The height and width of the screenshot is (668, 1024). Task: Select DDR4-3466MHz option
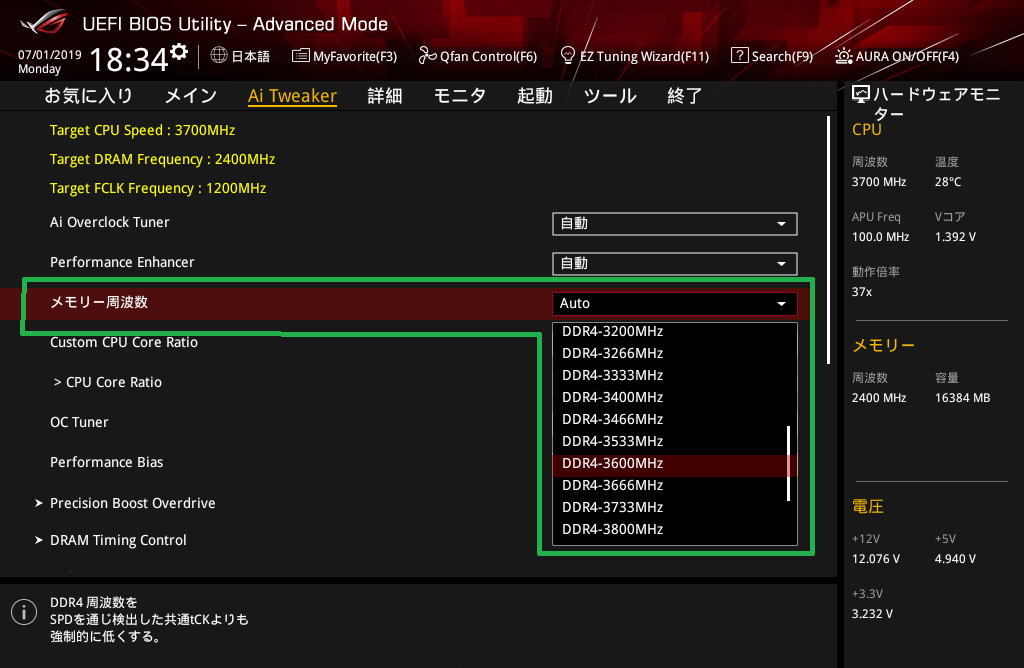[x=671, y=419]
